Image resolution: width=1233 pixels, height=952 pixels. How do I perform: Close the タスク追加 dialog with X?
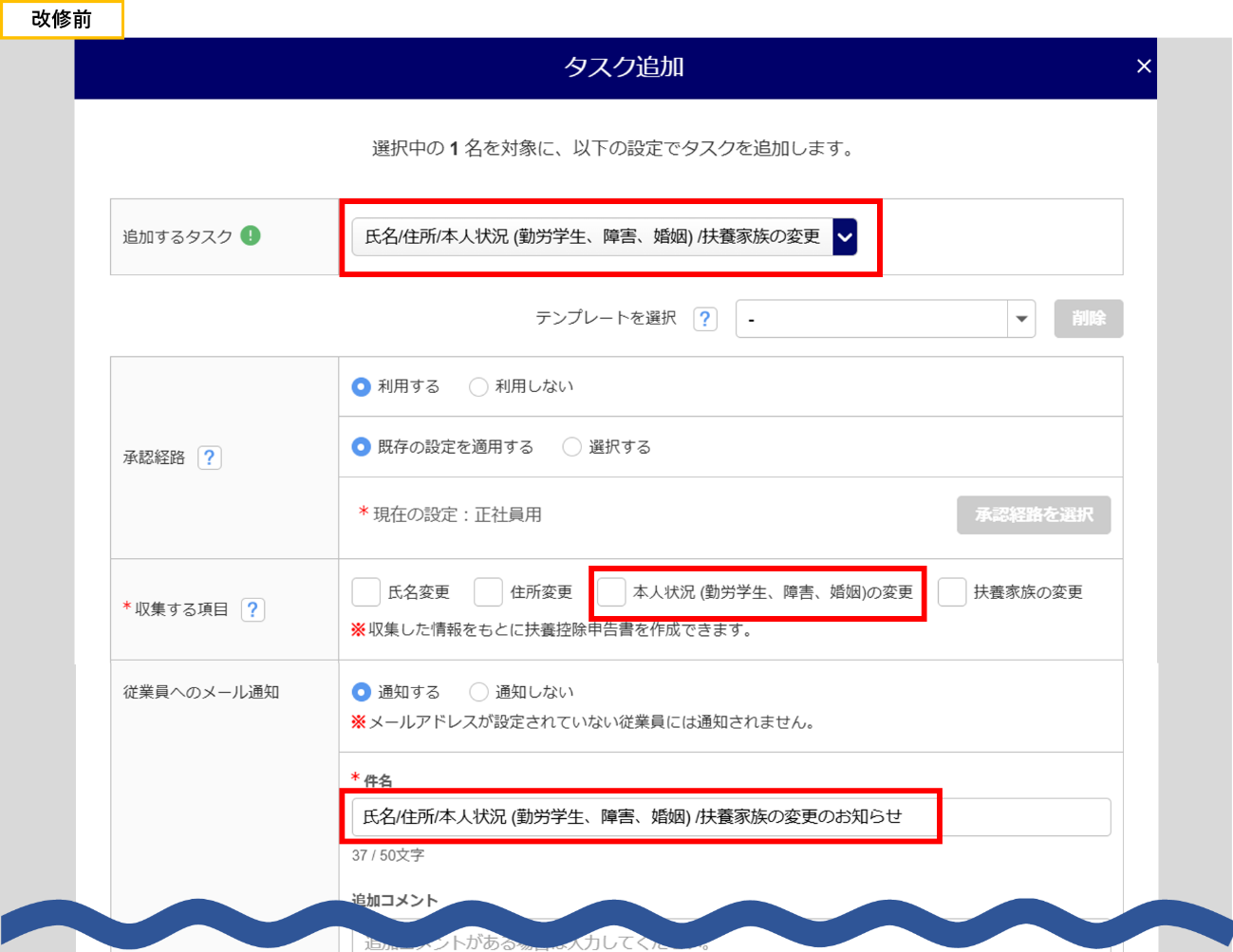point(1143,66)
